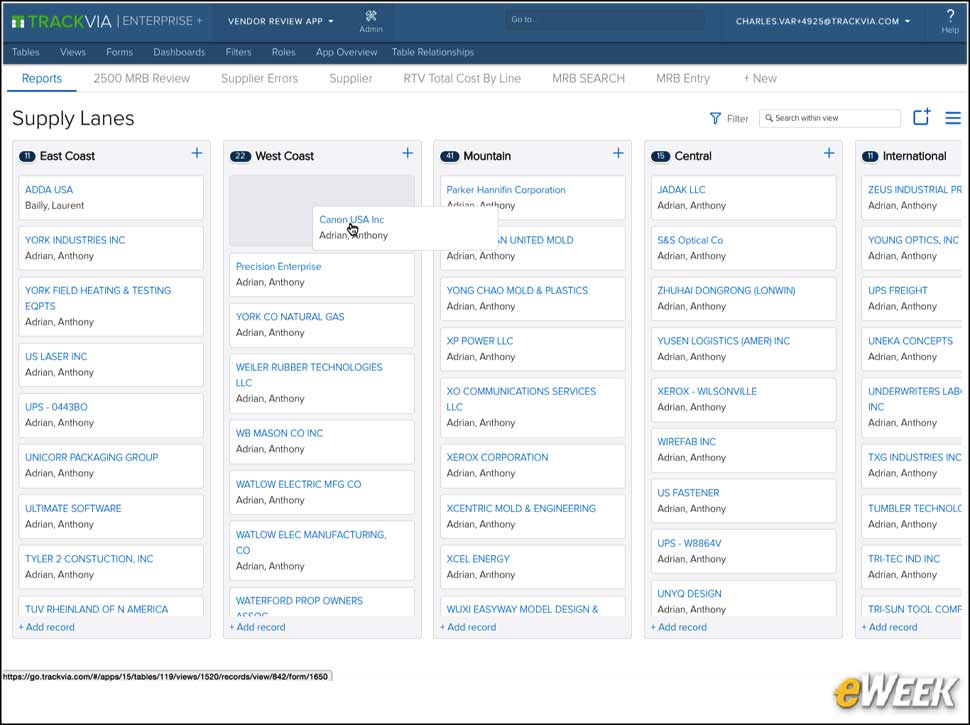Click Add record under International
Screen dimensions: 970x725
point(890,627)
